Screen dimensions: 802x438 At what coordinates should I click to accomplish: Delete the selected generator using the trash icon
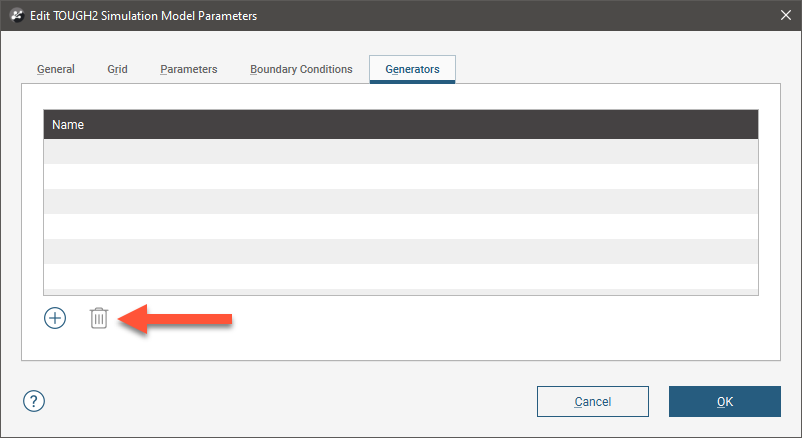(x=98, y=318)
